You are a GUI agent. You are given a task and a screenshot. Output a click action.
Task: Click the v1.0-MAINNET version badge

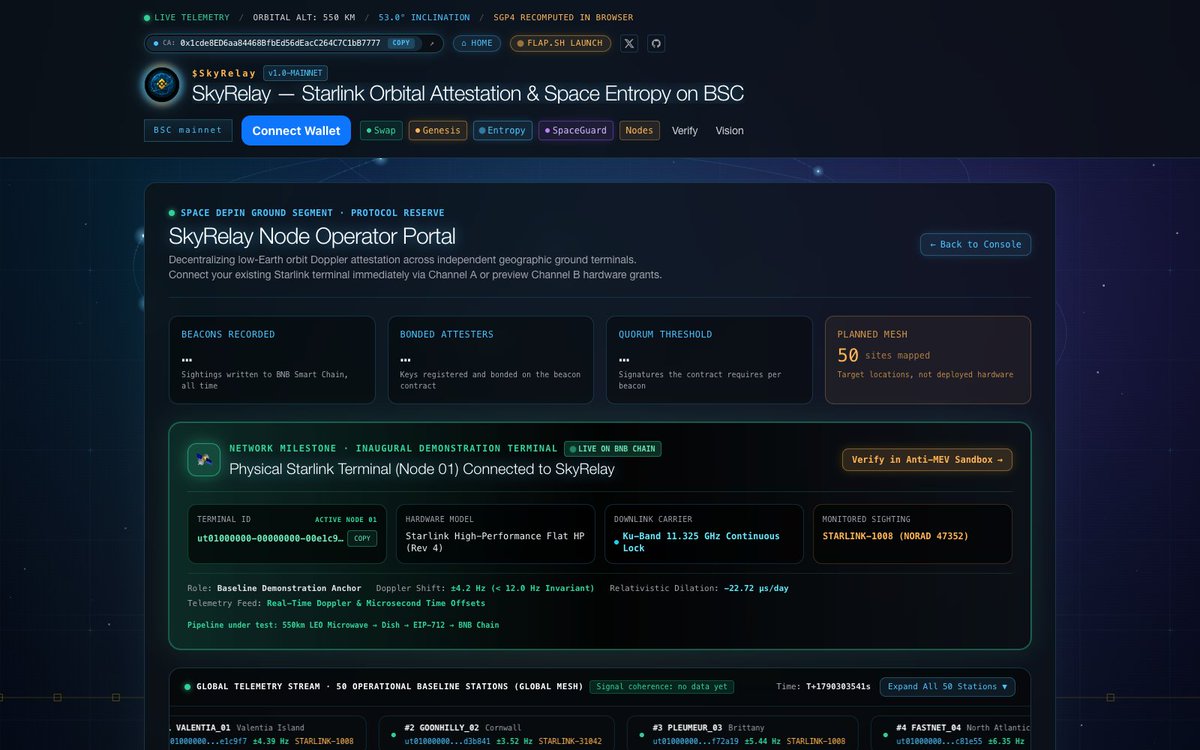point(295,73)
